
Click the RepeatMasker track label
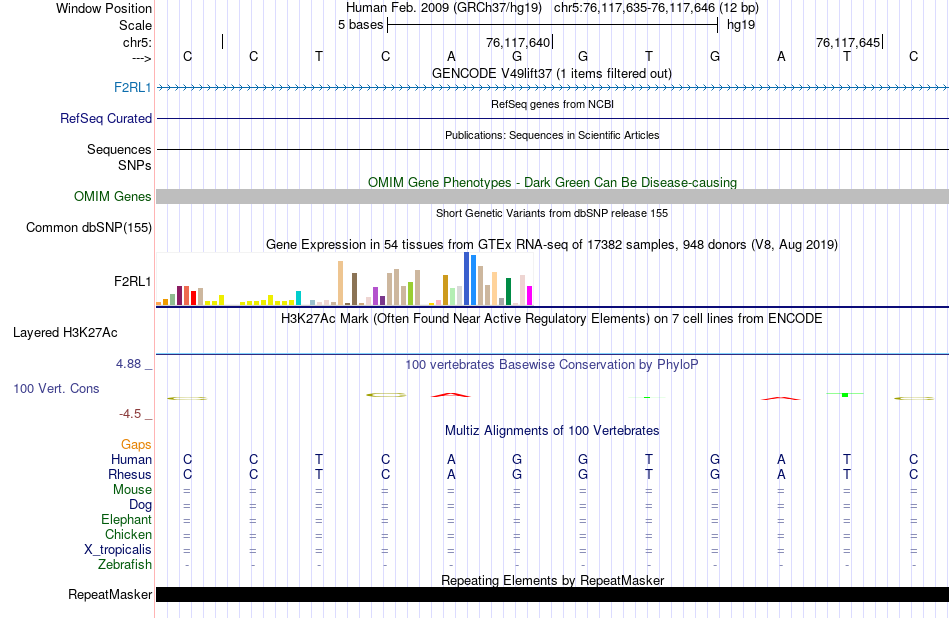coord(110,594)
